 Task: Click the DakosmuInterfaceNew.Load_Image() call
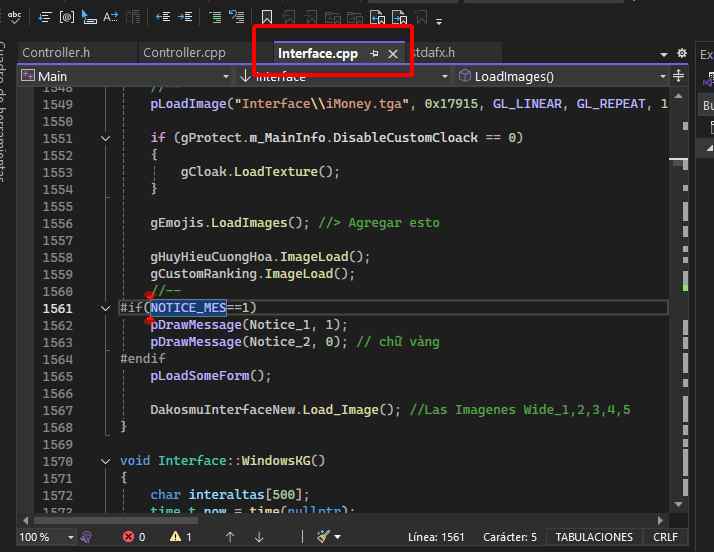pyautogui.click(x=275, y=410)
